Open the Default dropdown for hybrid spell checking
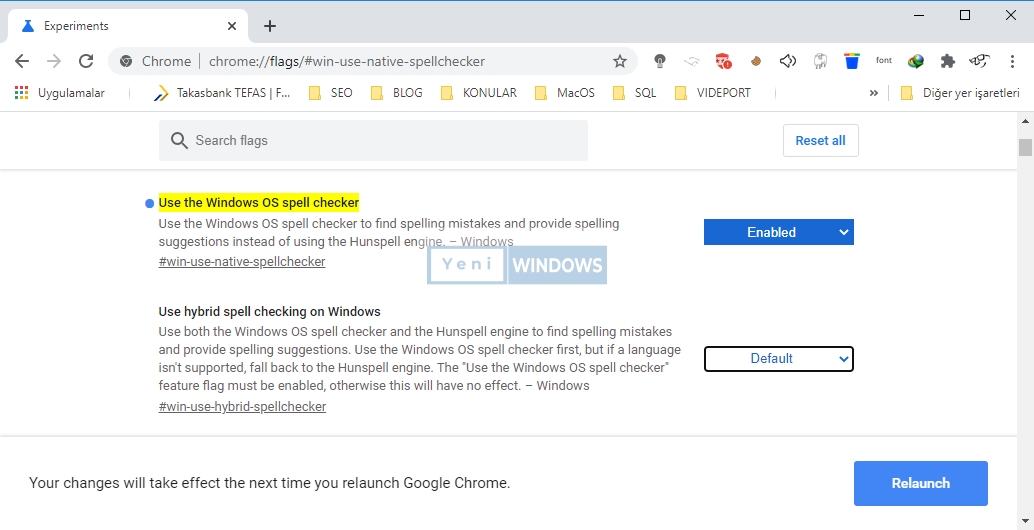The image size is (1034, 530). pyautogui.click(x=779, y=359)
